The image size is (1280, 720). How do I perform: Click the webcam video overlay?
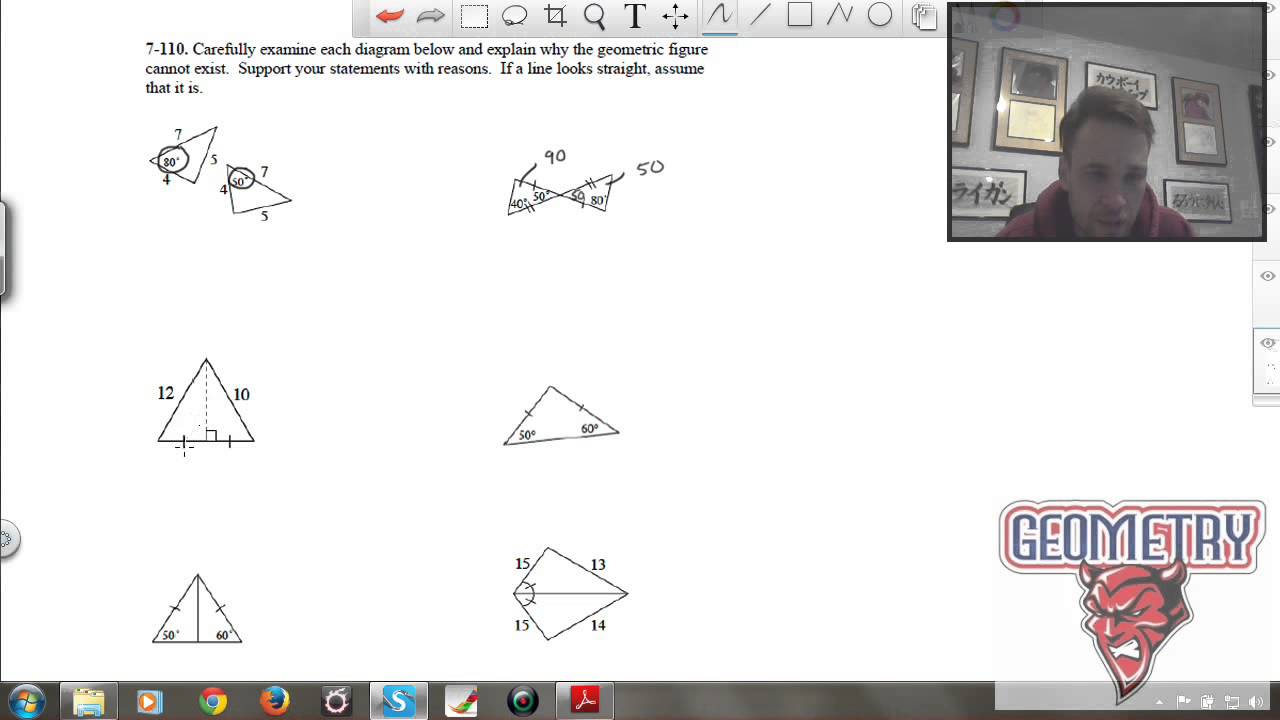pos(1107,123)
